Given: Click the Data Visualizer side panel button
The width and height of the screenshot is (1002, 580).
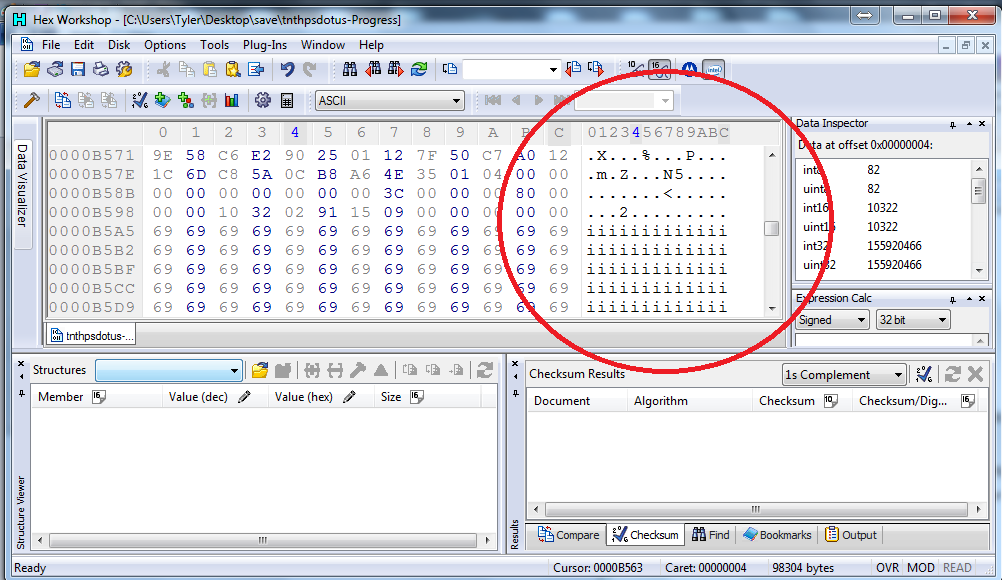Looking at the screenshot, I should pyautogui.click(x=22, y=185).
